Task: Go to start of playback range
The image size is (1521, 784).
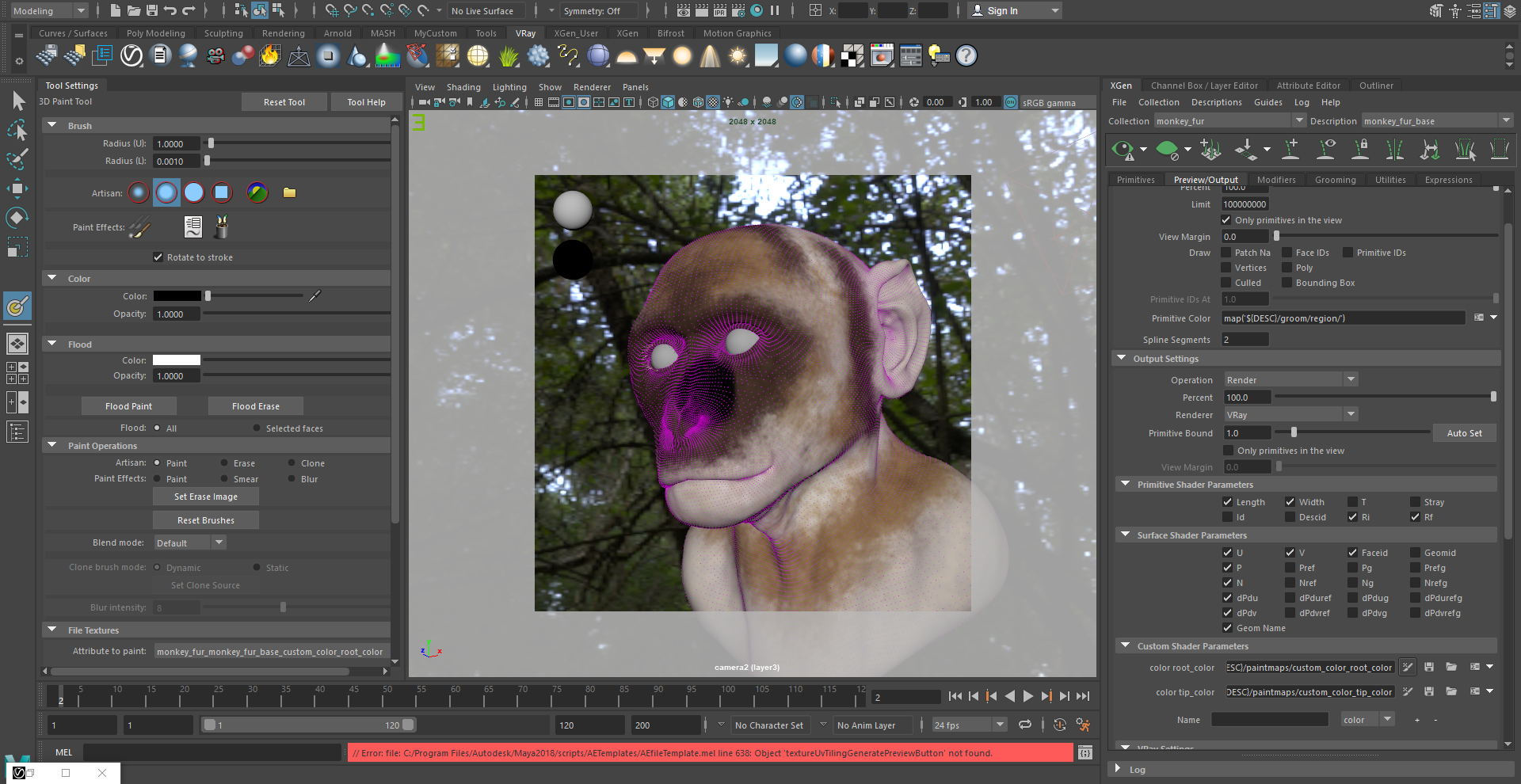Action: [955, 696]
